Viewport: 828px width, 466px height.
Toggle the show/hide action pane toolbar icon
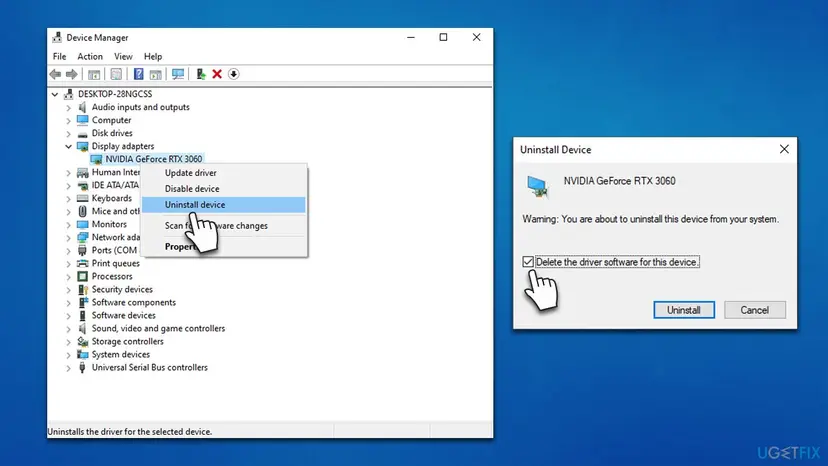coord(155,74)
